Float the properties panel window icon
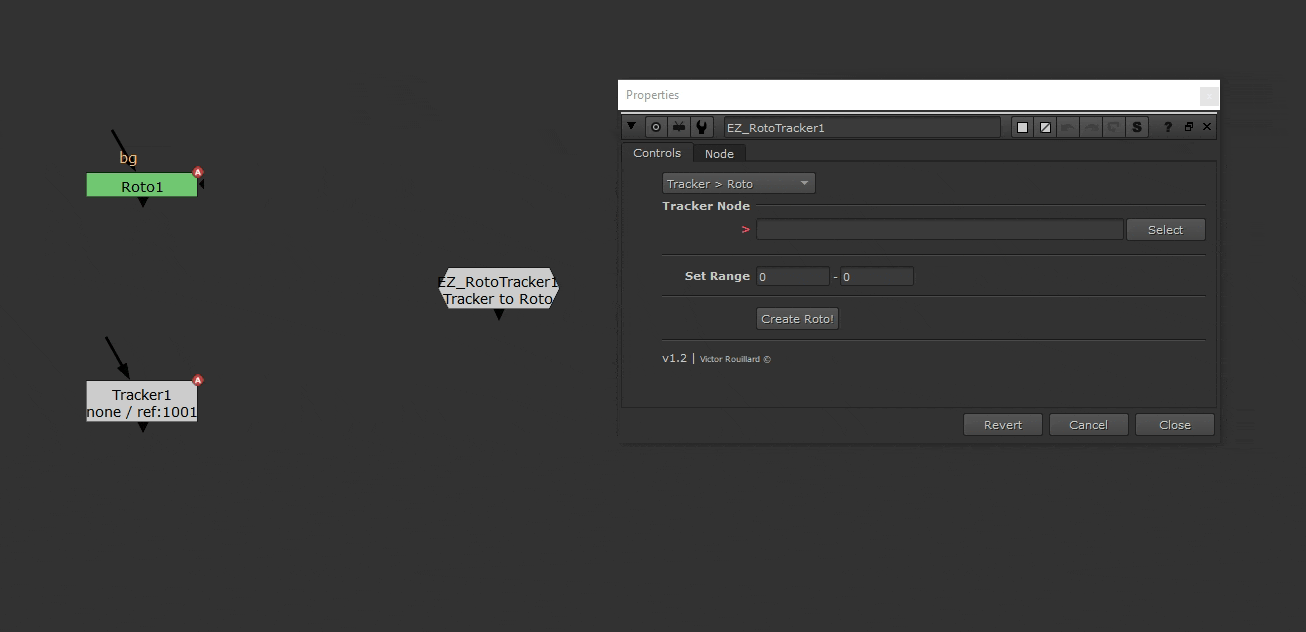 pyautogui.click(x=1188, y=127)
